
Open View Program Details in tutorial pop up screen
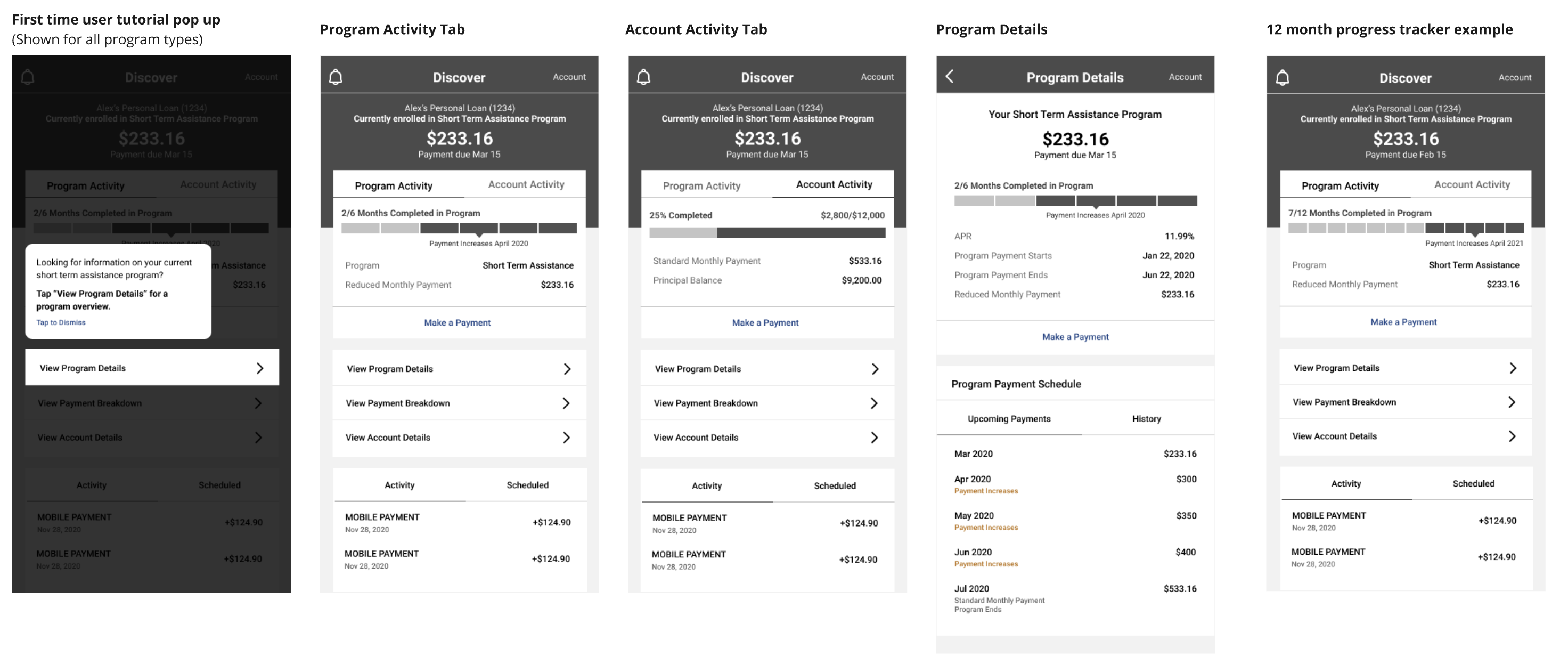152,367
